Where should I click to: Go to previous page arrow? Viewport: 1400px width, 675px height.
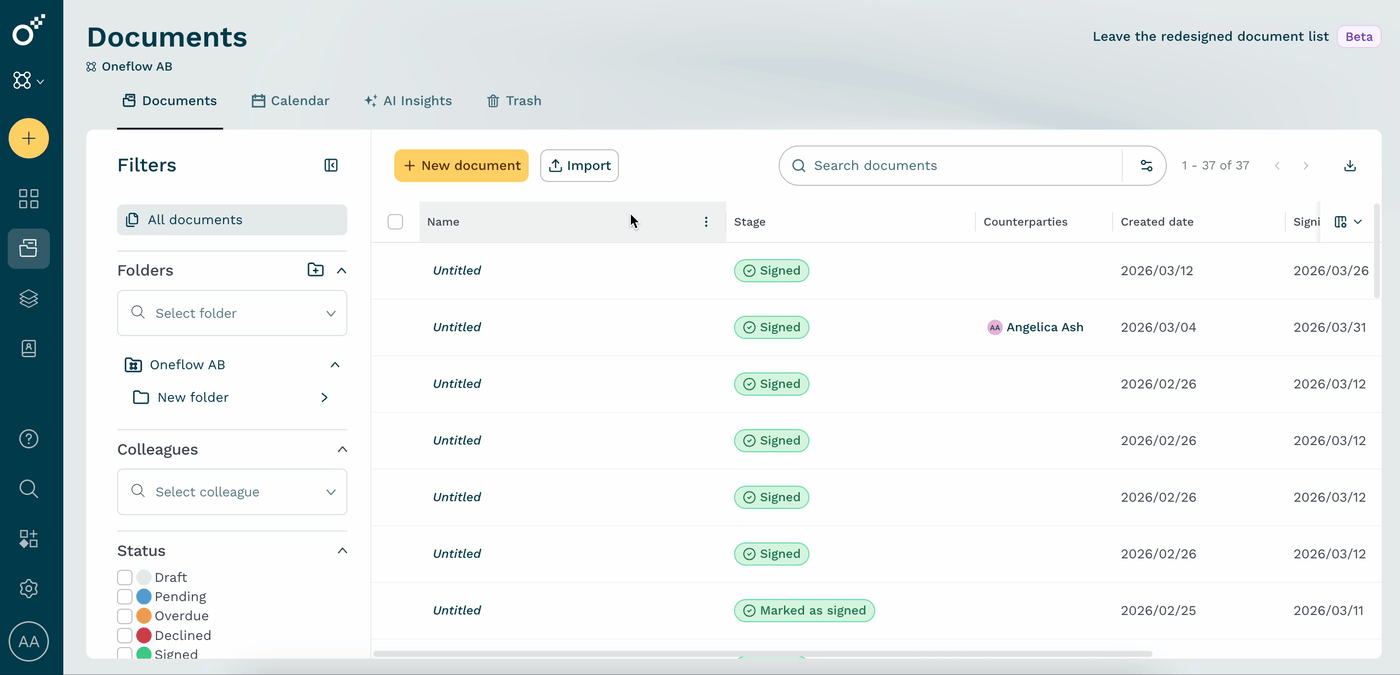point(1277,166)
